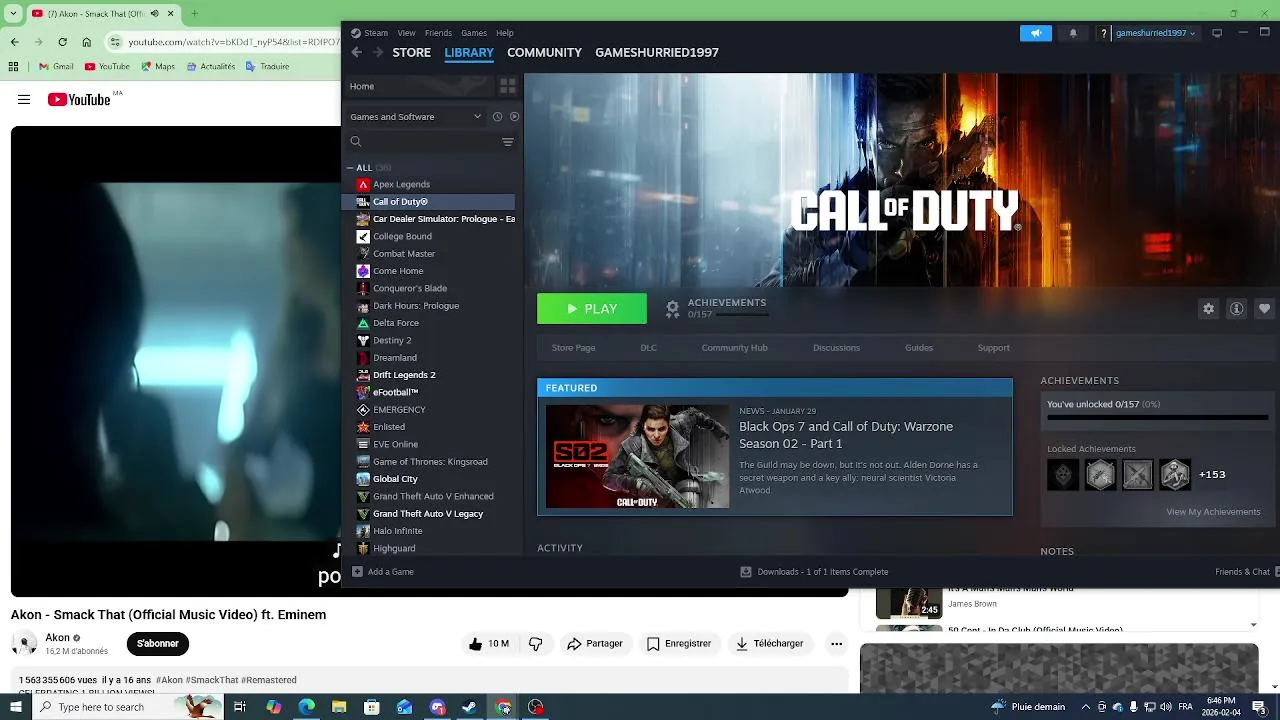The image size is (1280, 720).
Task: Click the library search input field
Action: 430,142
